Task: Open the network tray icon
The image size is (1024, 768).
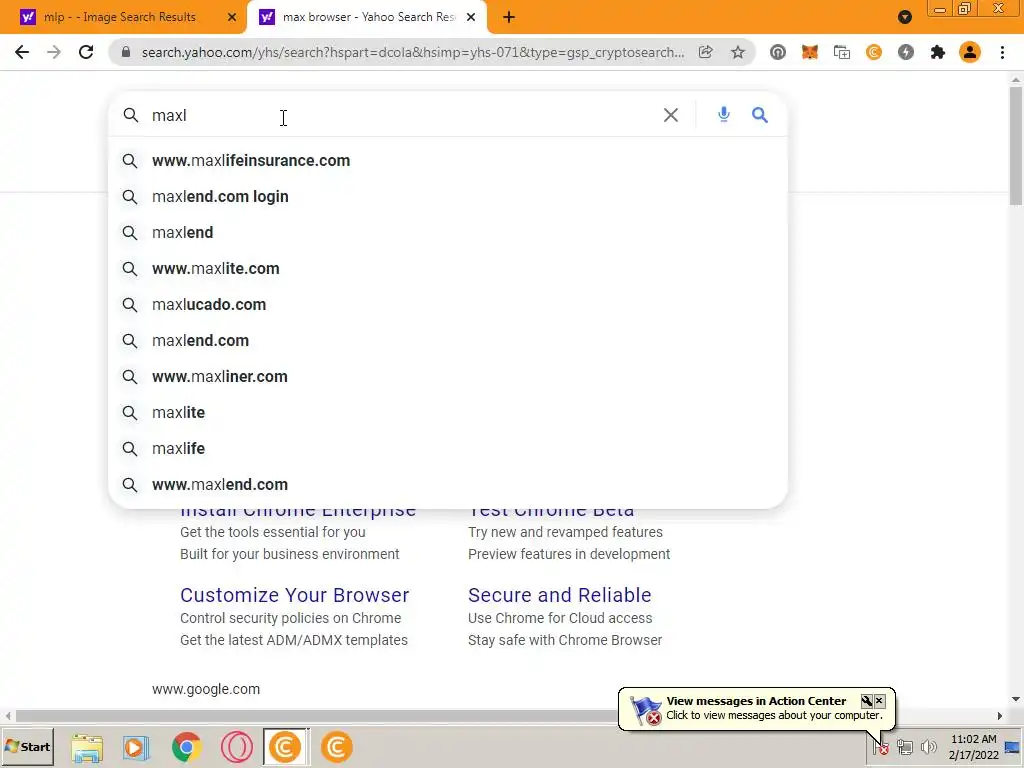Action: (904, 746)
